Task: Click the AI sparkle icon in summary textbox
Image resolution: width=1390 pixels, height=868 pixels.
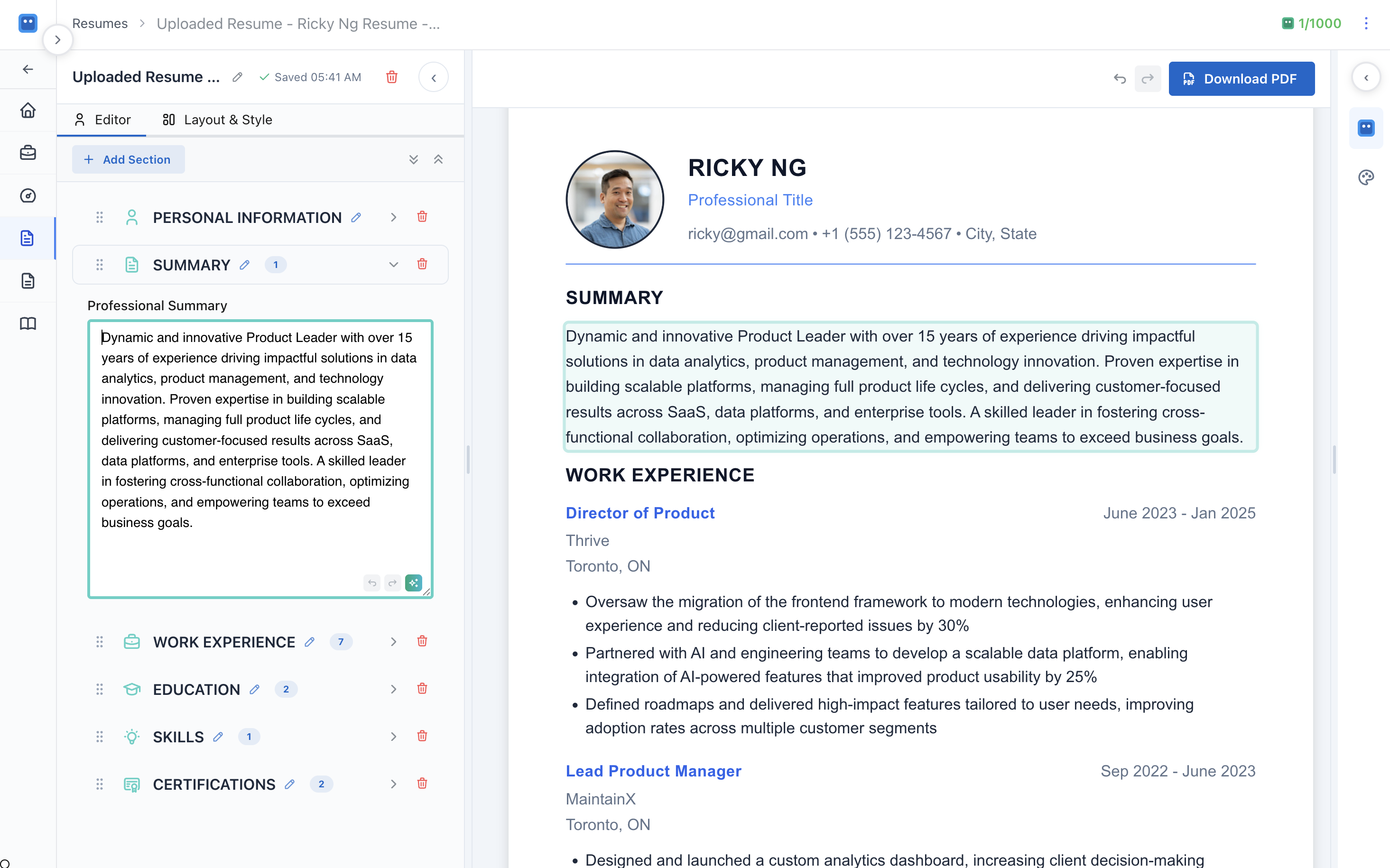Action: pos(413,582)
